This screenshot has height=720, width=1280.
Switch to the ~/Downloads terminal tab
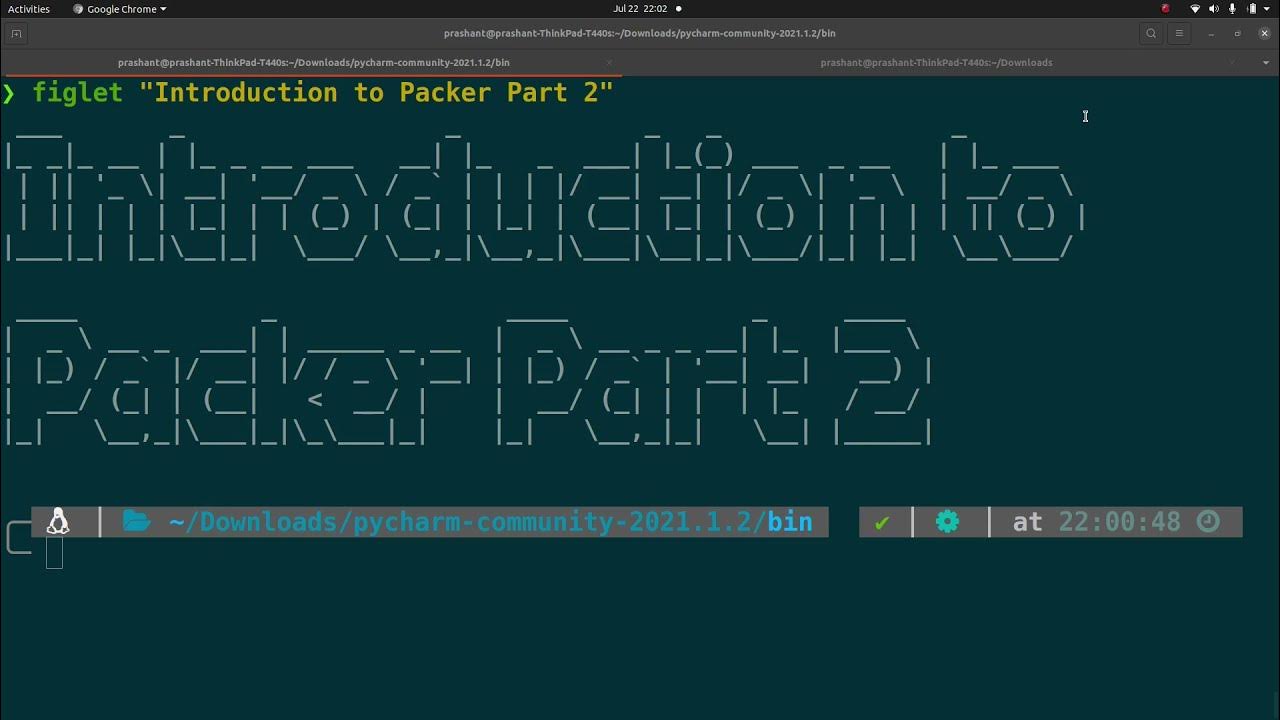pos(936,62)
